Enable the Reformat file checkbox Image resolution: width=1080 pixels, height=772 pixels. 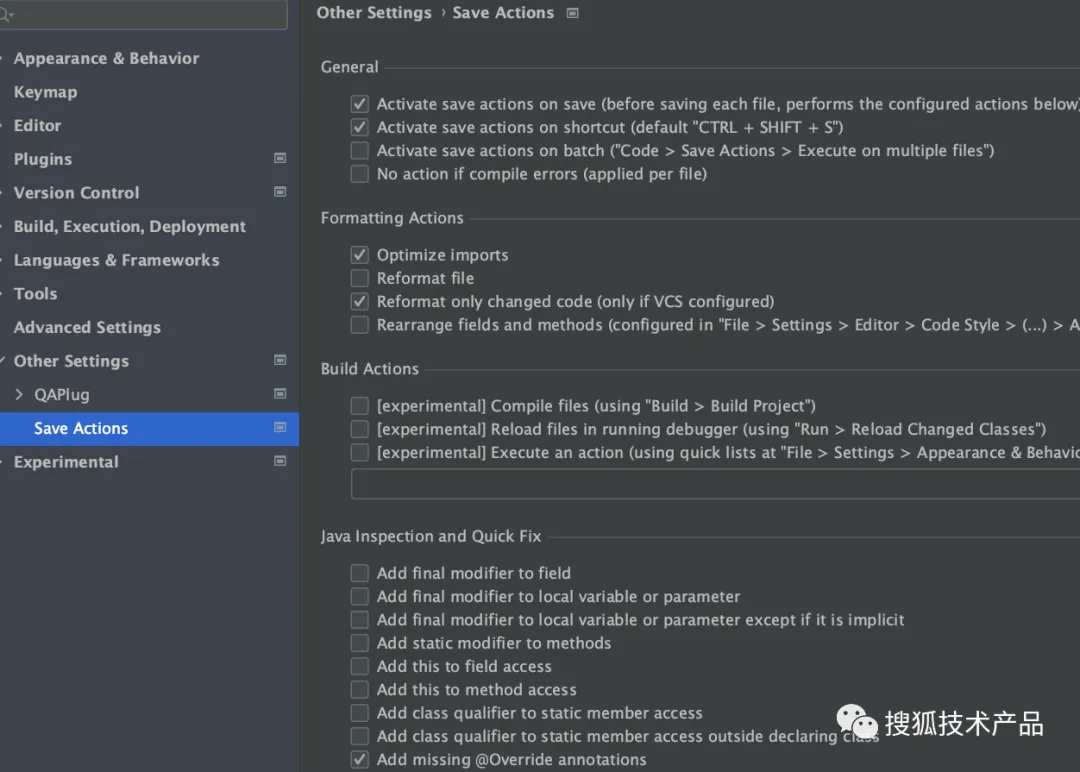click(x=360, y=278)
